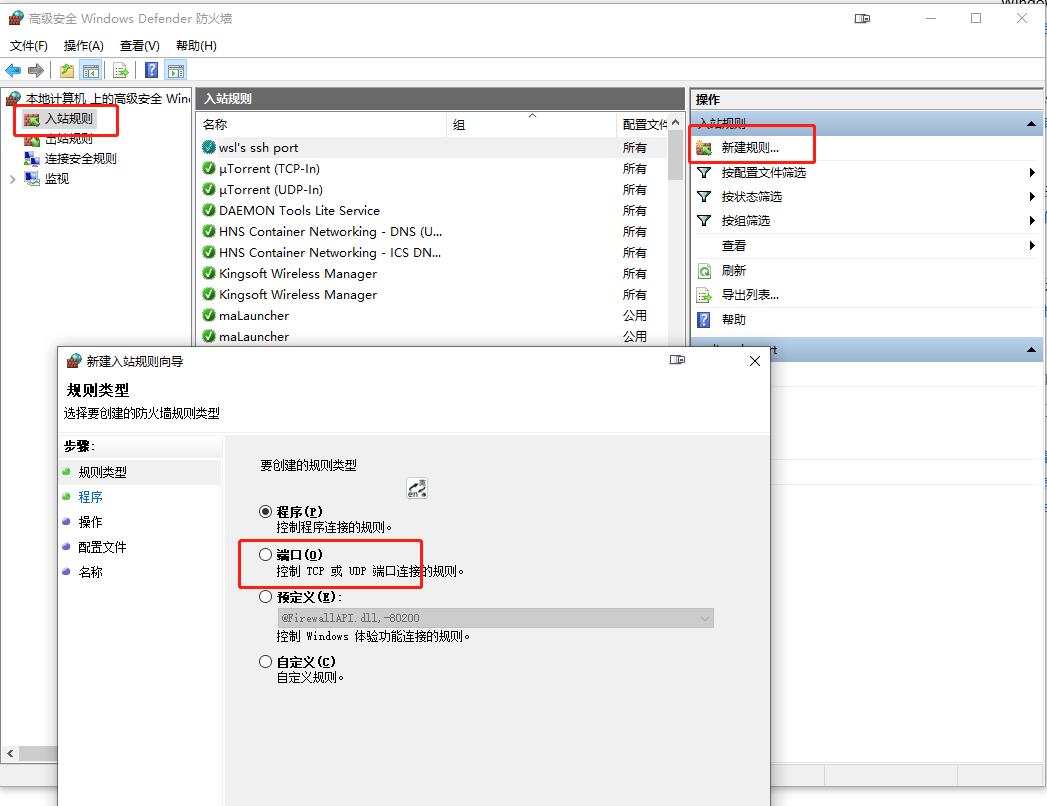This screenshot has width=1047, height=806.
Task: Select 监视 node in the tree
Action: (x=56, y=179)
